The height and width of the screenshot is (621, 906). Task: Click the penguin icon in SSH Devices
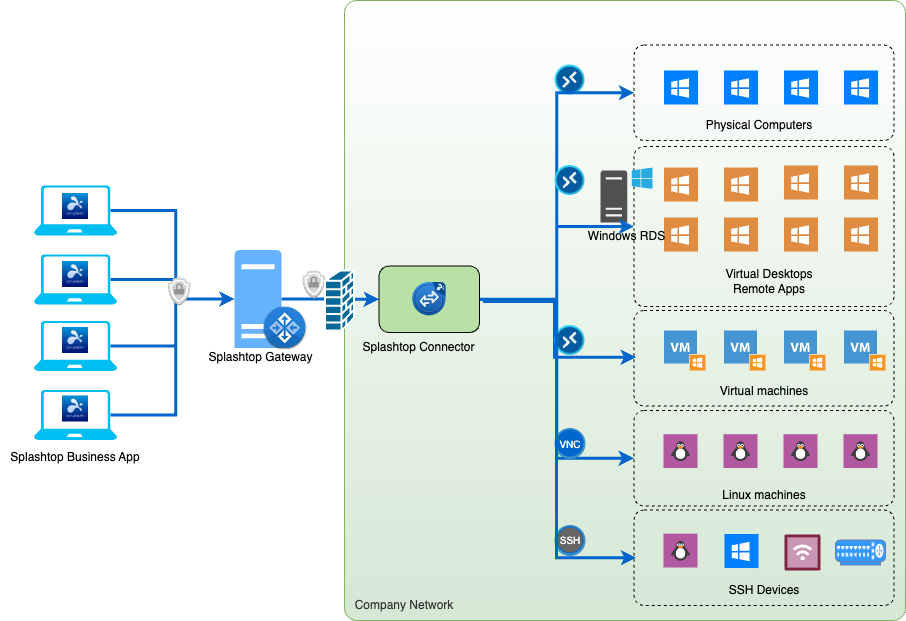pos(681,551)
